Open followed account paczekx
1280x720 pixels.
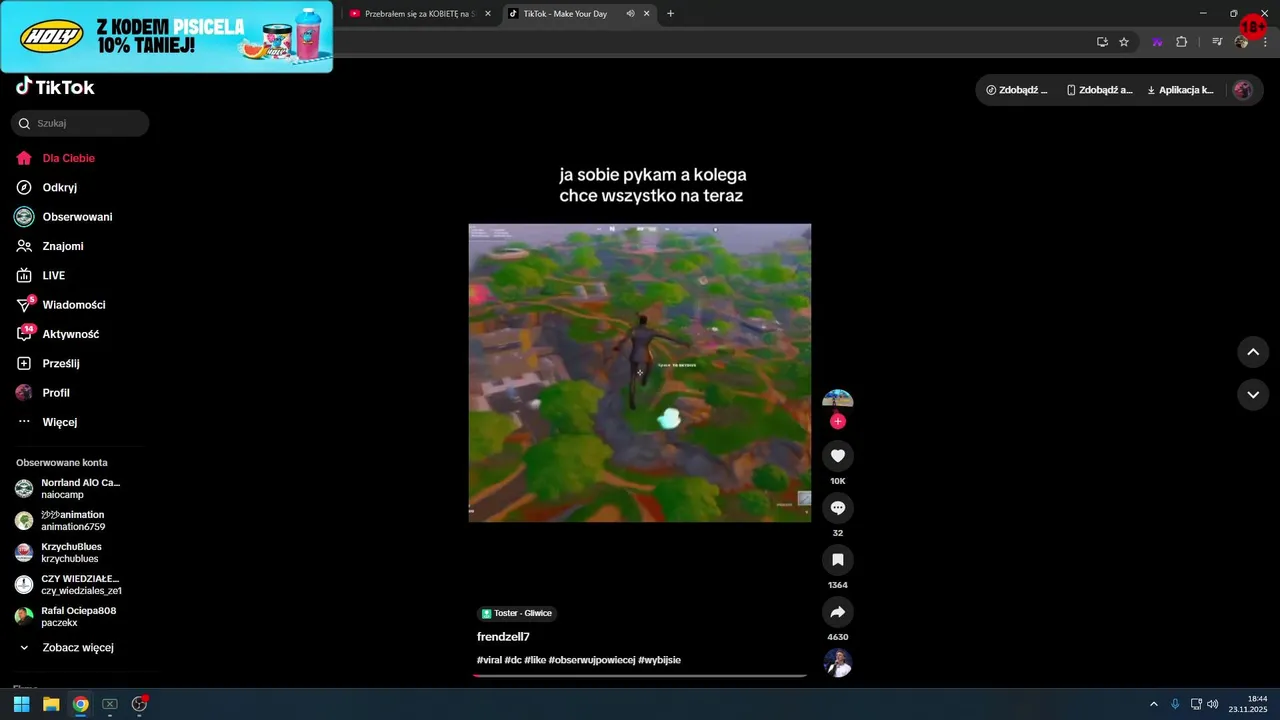[x=80, y=617]
